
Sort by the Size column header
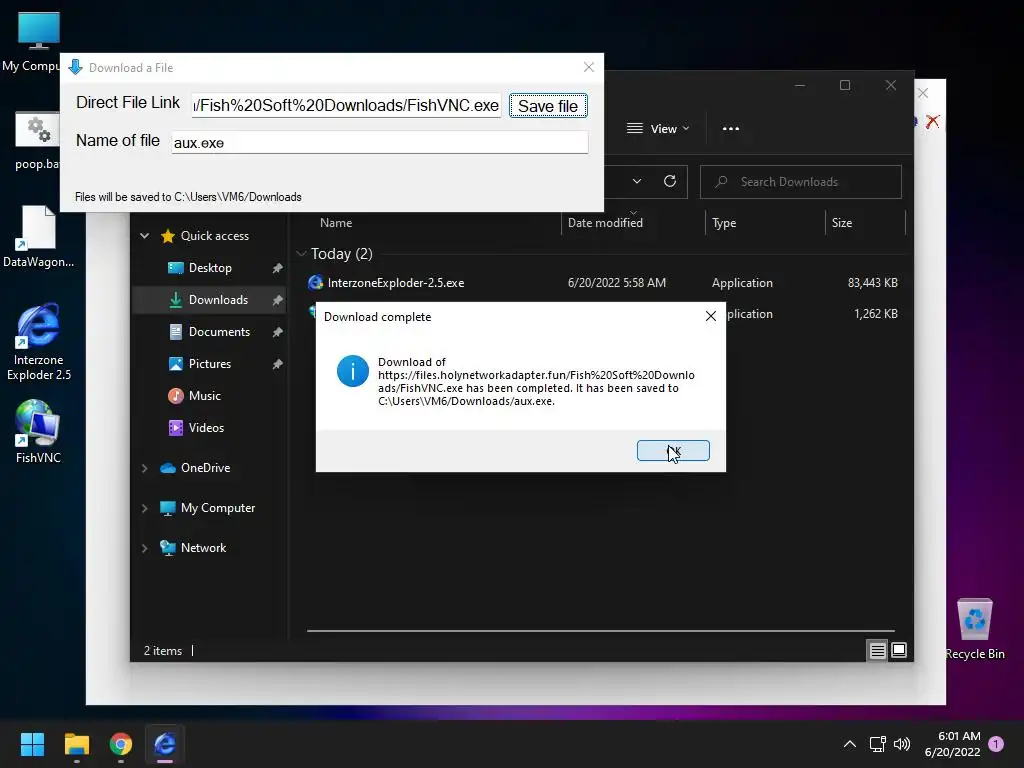tap(842, 223)
